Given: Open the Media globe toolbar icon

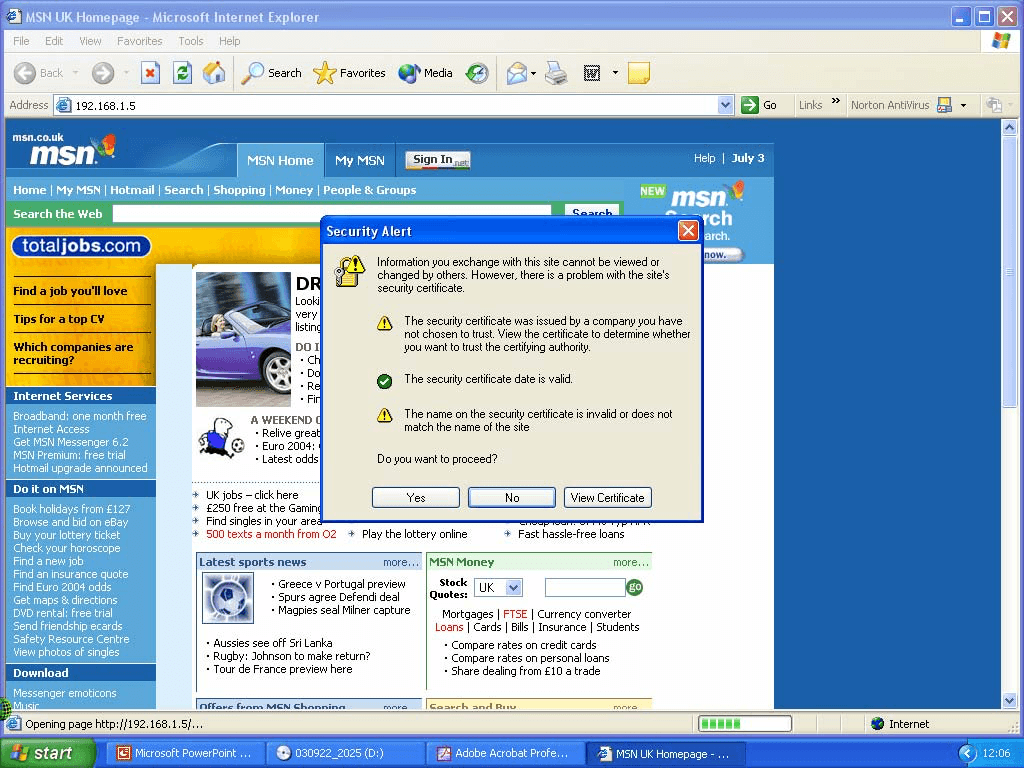Looking at the screenshot, I should (409, 73).
